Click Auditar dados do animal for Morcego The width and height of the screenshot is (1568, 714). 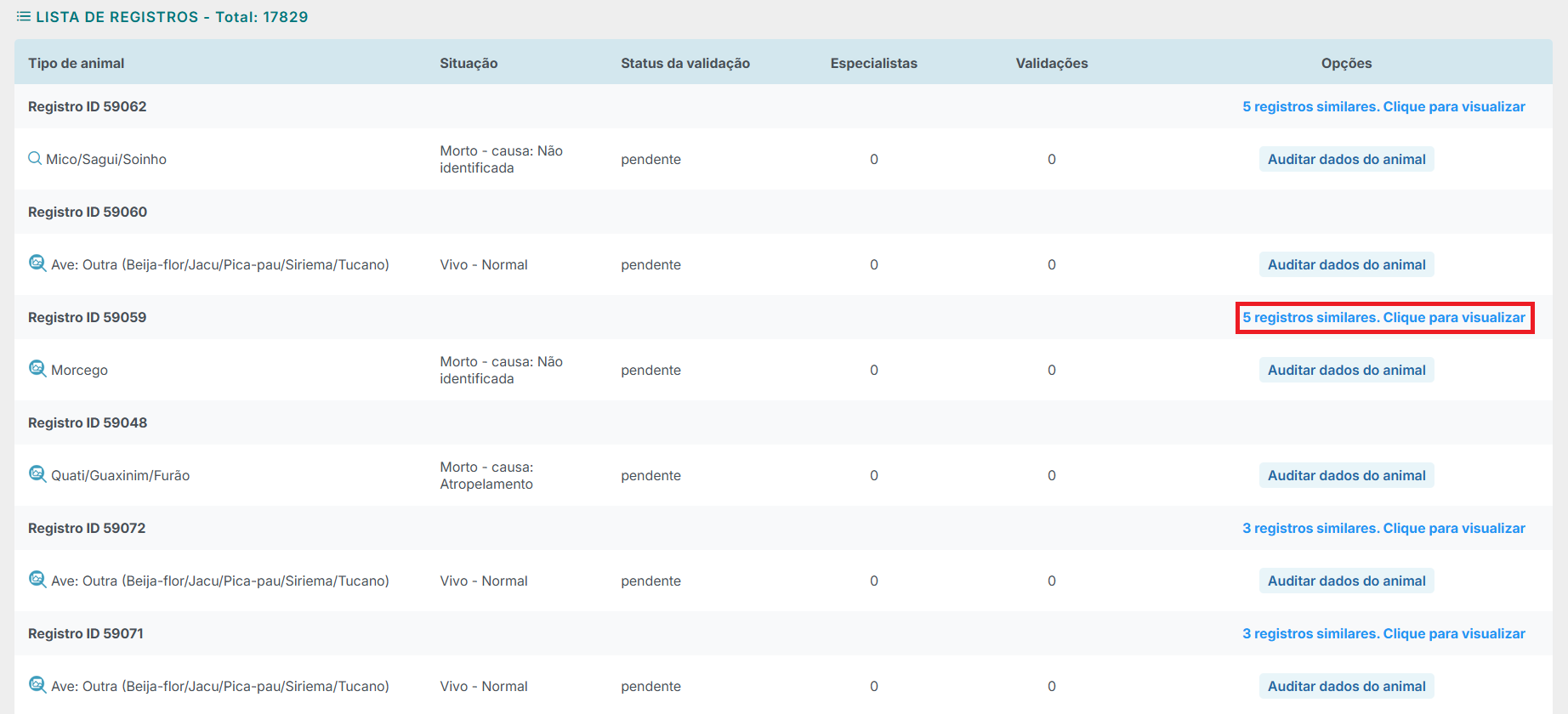tap(1346, 370)
